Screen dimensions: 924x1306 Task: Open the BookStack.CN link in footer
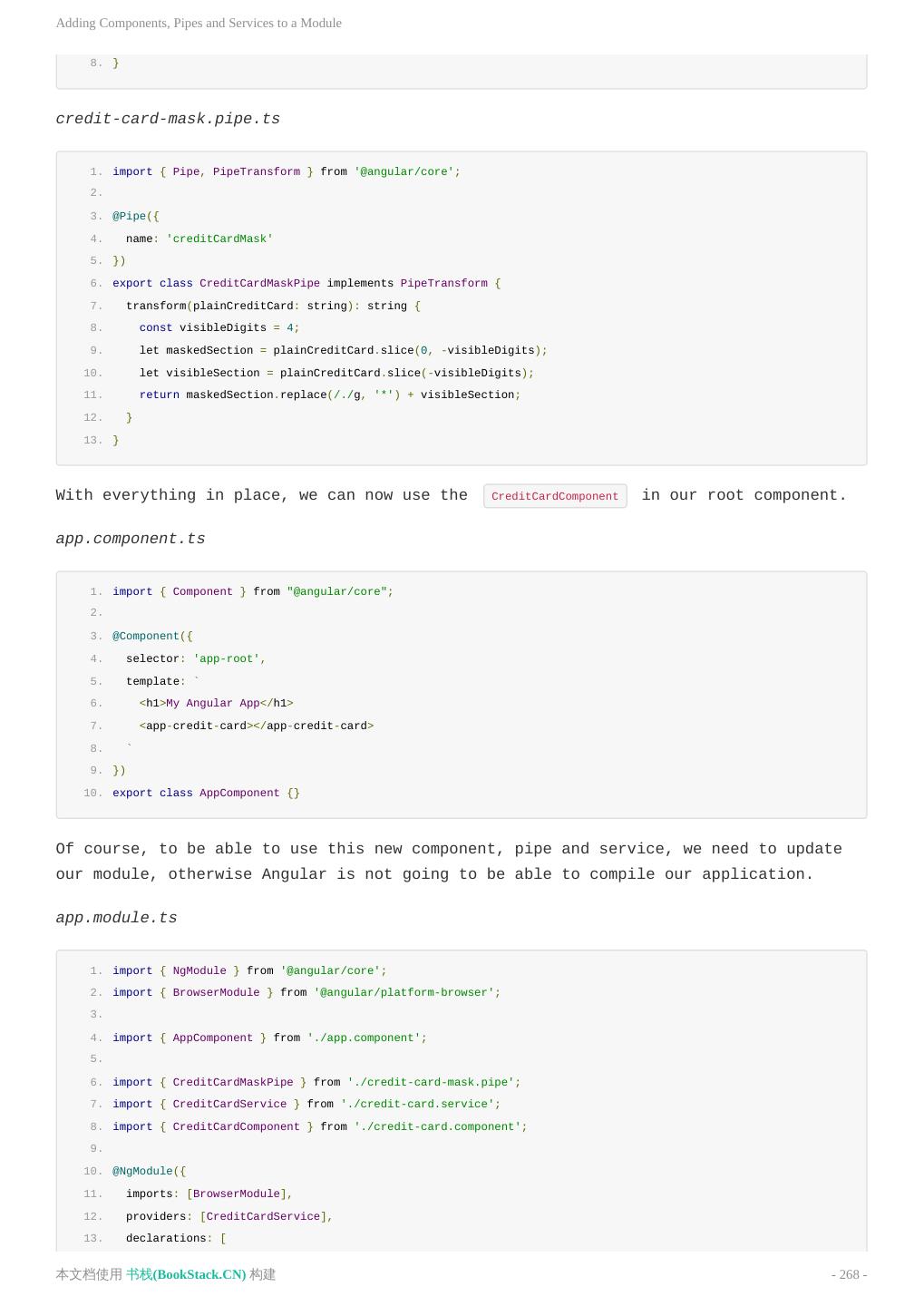pyautogui.click(x=186, y=1274)
